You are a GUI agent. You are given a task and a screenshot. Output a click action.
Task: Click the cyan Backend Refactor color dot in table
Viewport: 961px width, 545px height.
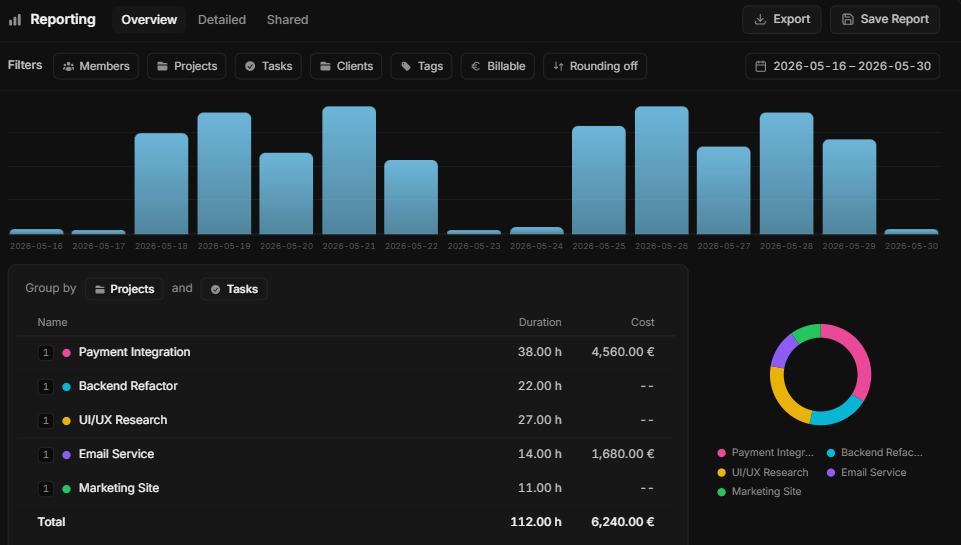click(67, 387)
